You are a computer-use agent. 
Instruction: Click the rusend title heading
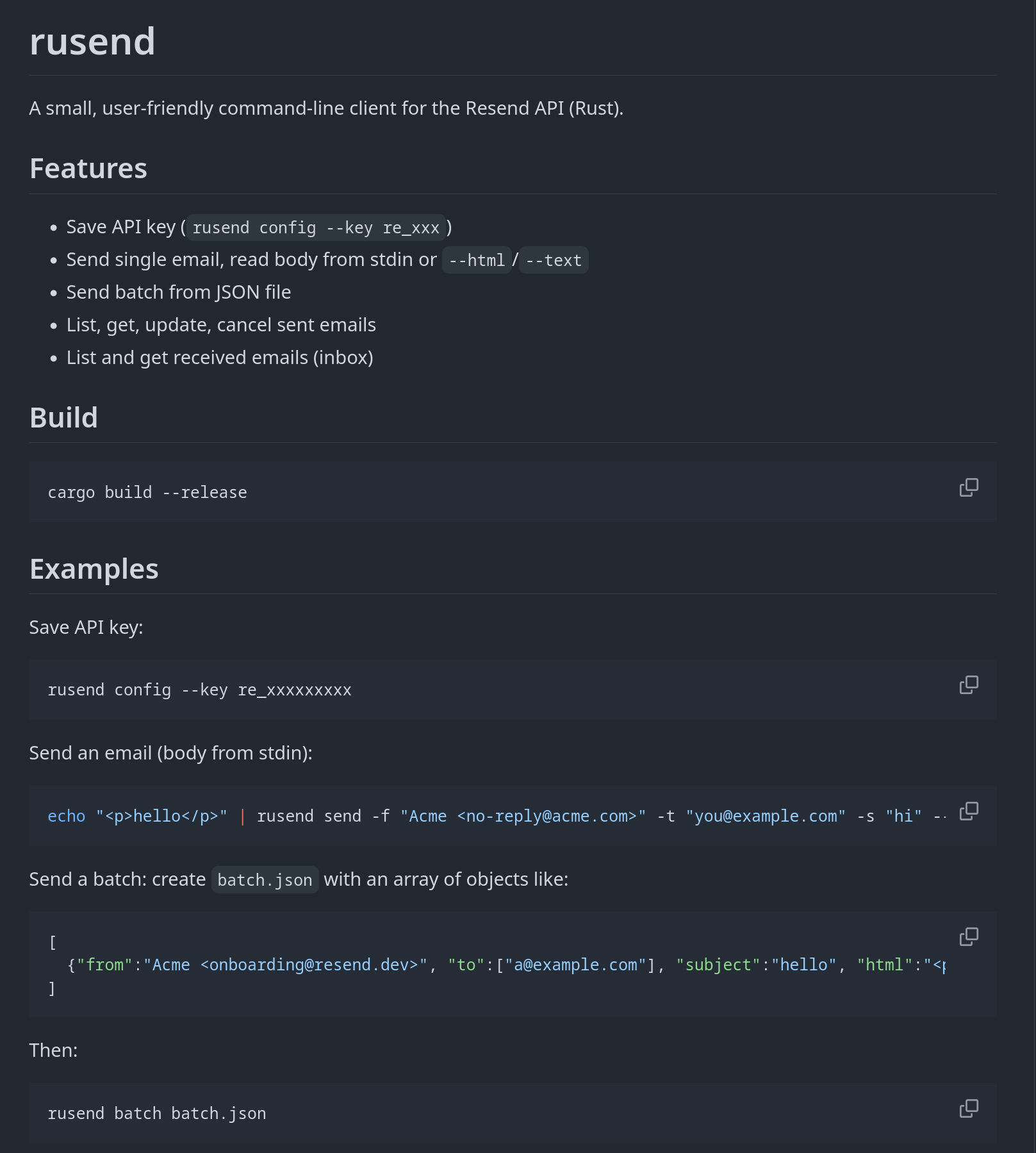click(92, 42)
